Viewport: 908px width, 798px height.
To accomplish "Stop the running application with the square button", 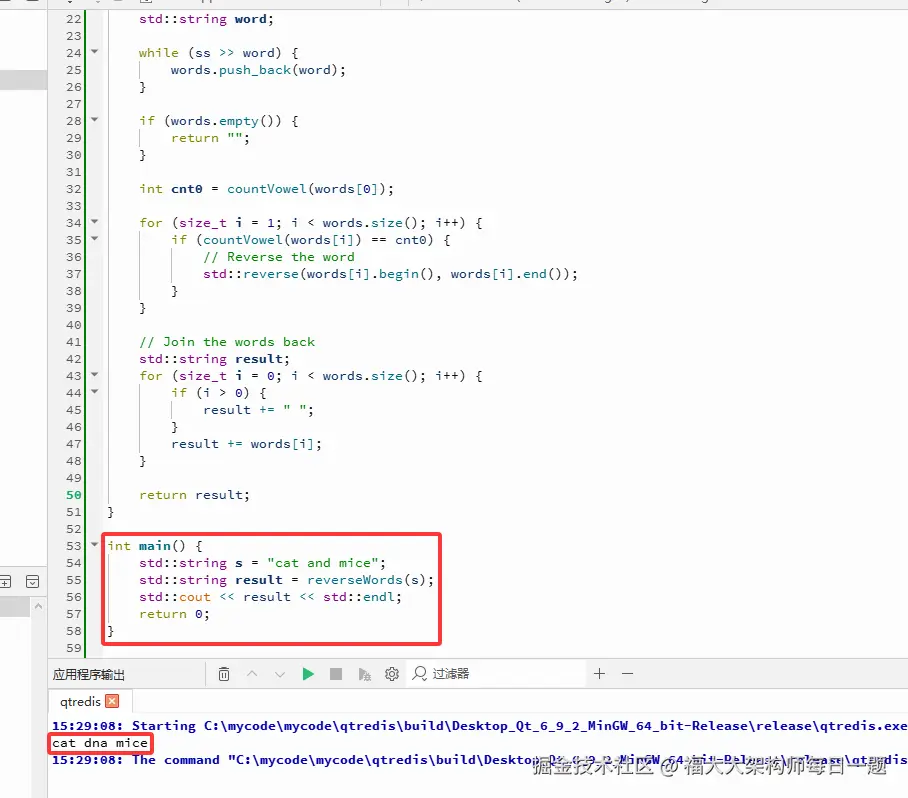I will [336, 674].
